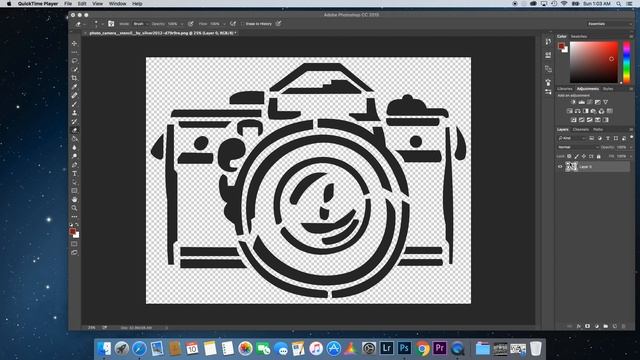Switch to Channels tab
This screenshot has height=360, width=640.
(580, 129)
